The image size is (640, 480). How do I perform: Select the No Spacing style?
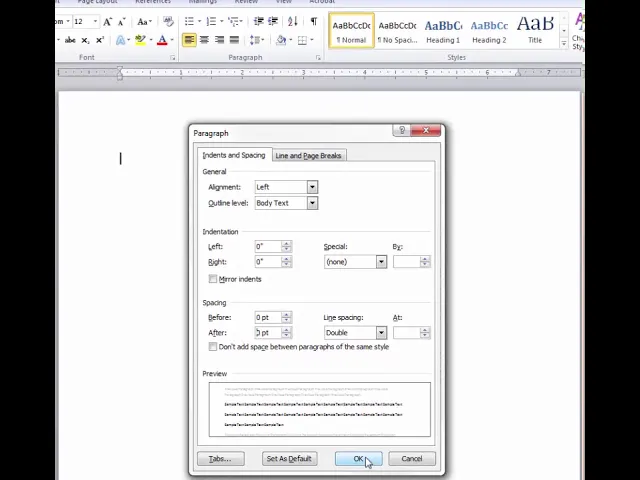point(397,31)
